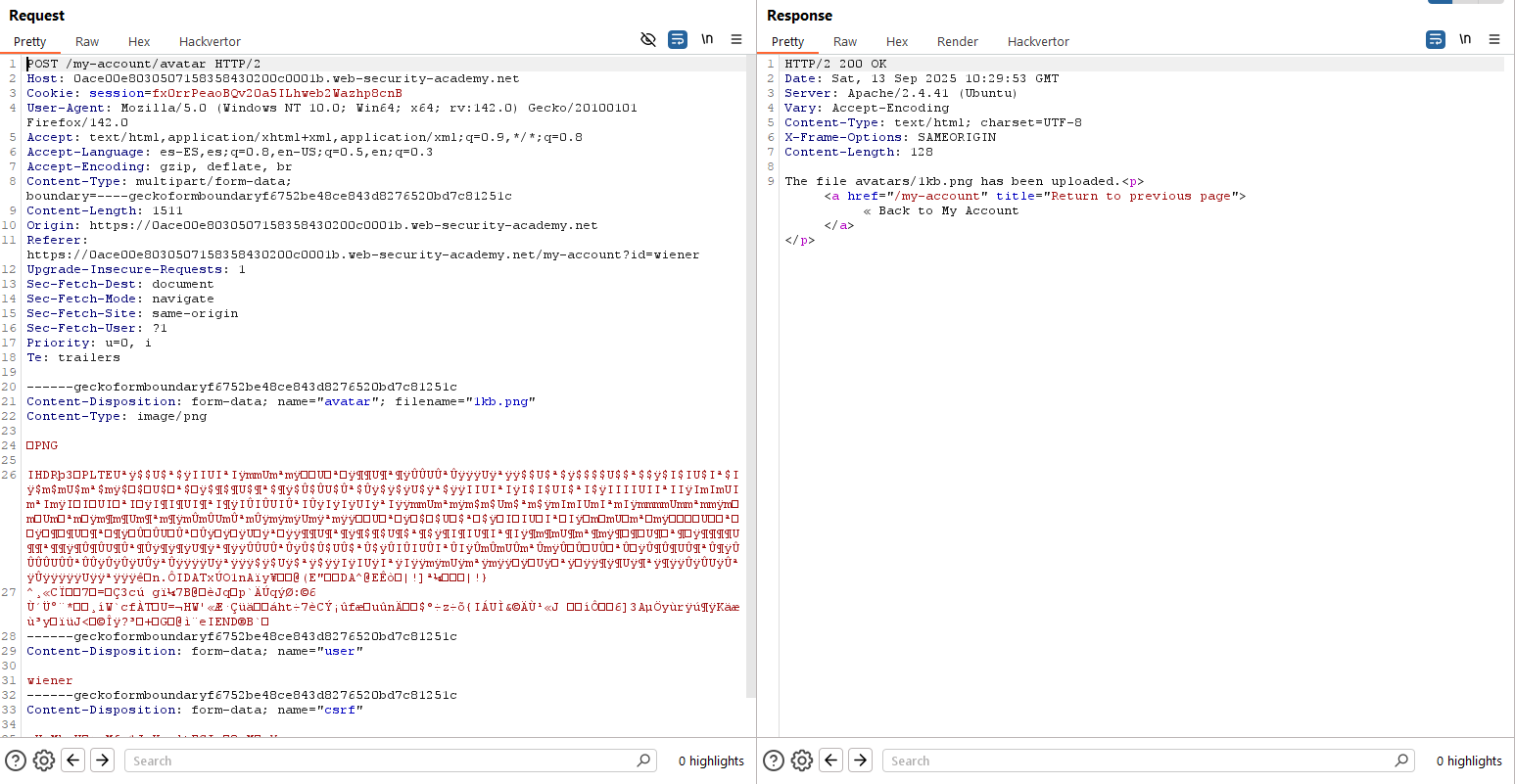The image size is (1515, 784).
Task: Go to previous match in response search
Action: click(831, 761)
